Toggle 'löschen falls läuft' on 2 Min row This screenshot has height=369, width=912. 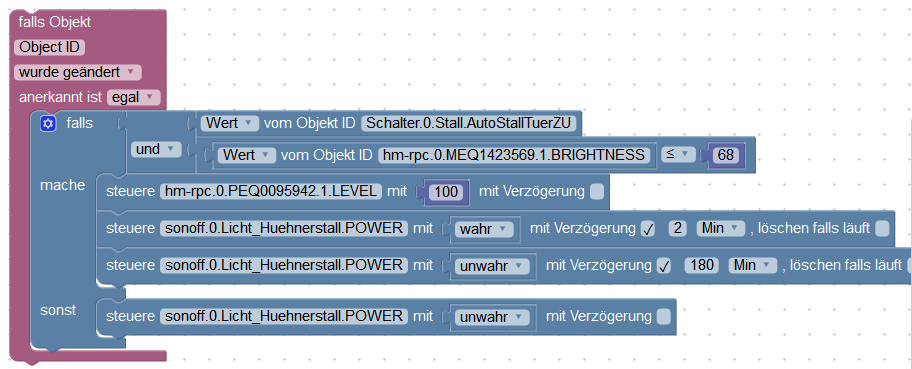882,229
